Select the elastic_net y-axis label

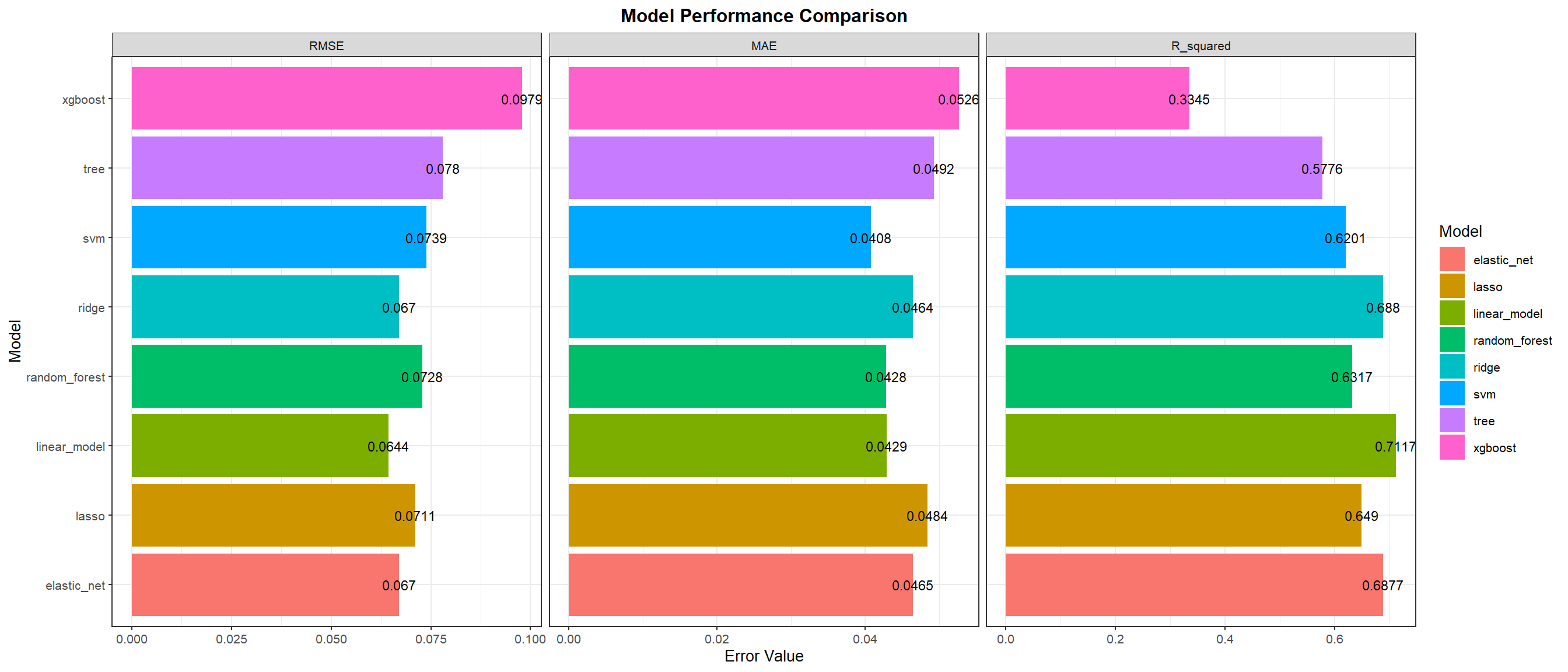pos(75,586)
